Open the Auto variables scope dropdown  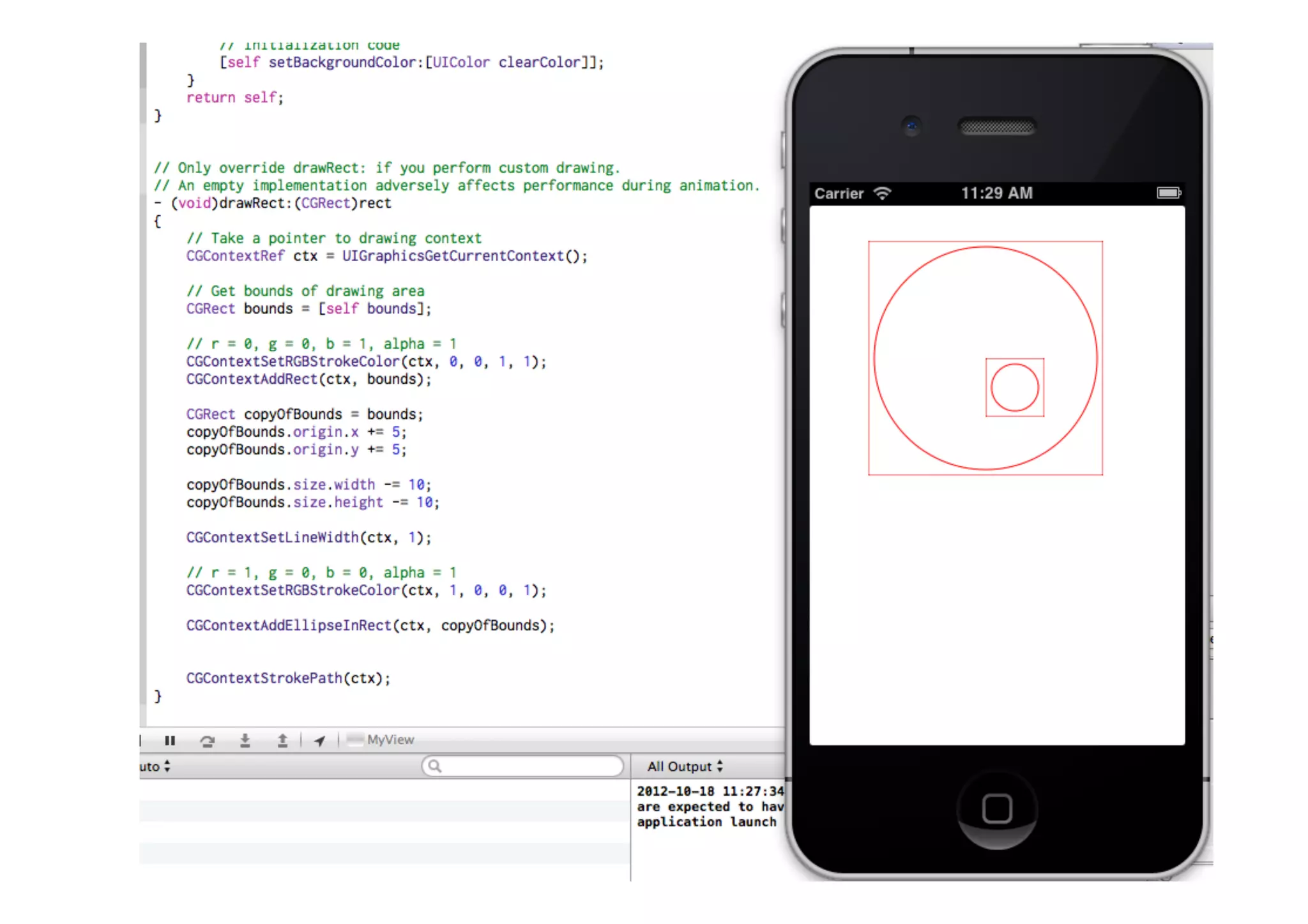[x=155, y=766]
